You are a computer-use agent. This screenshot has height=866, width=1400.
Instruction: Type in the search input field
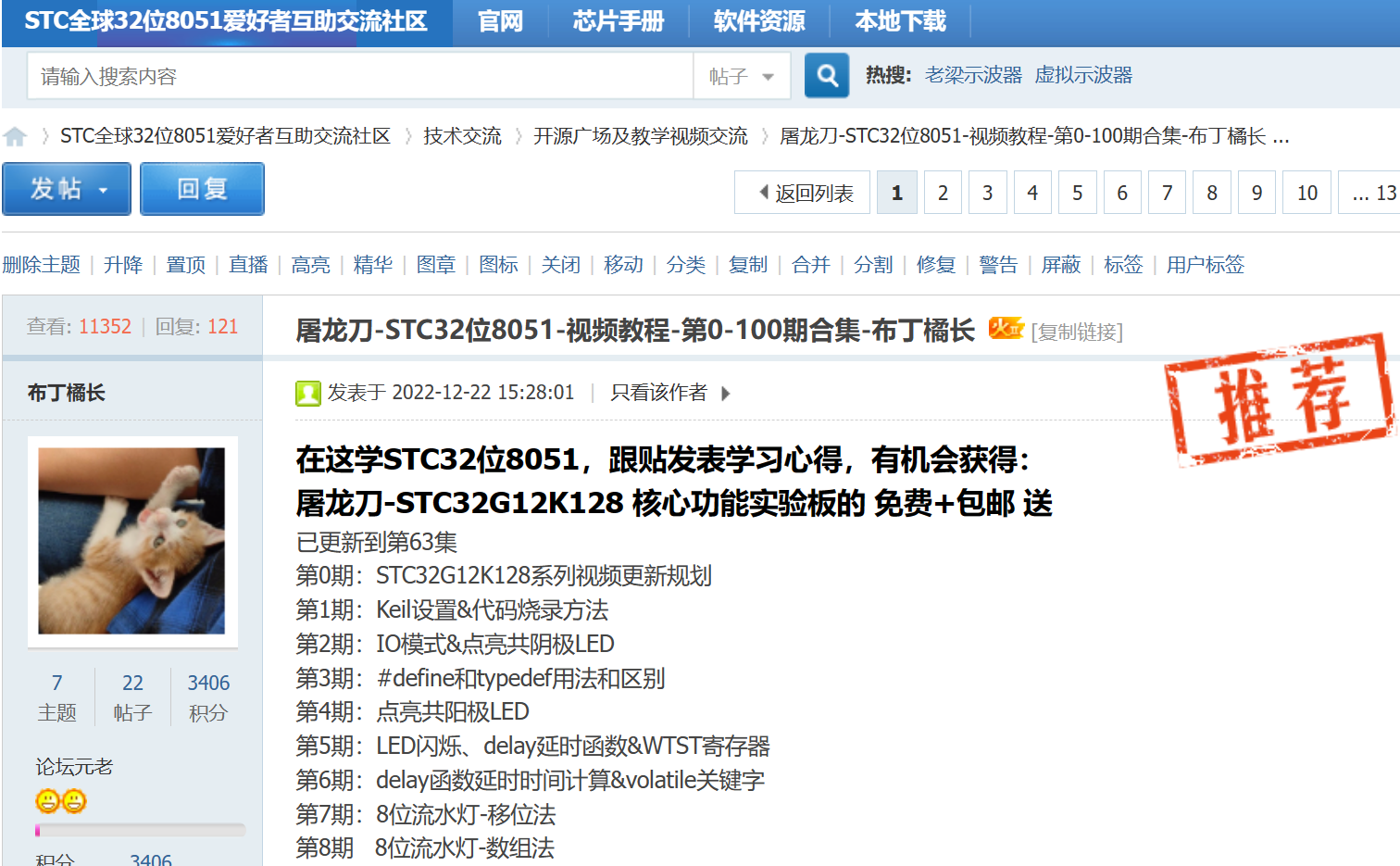pyautogui.click(x=360, y=76)
